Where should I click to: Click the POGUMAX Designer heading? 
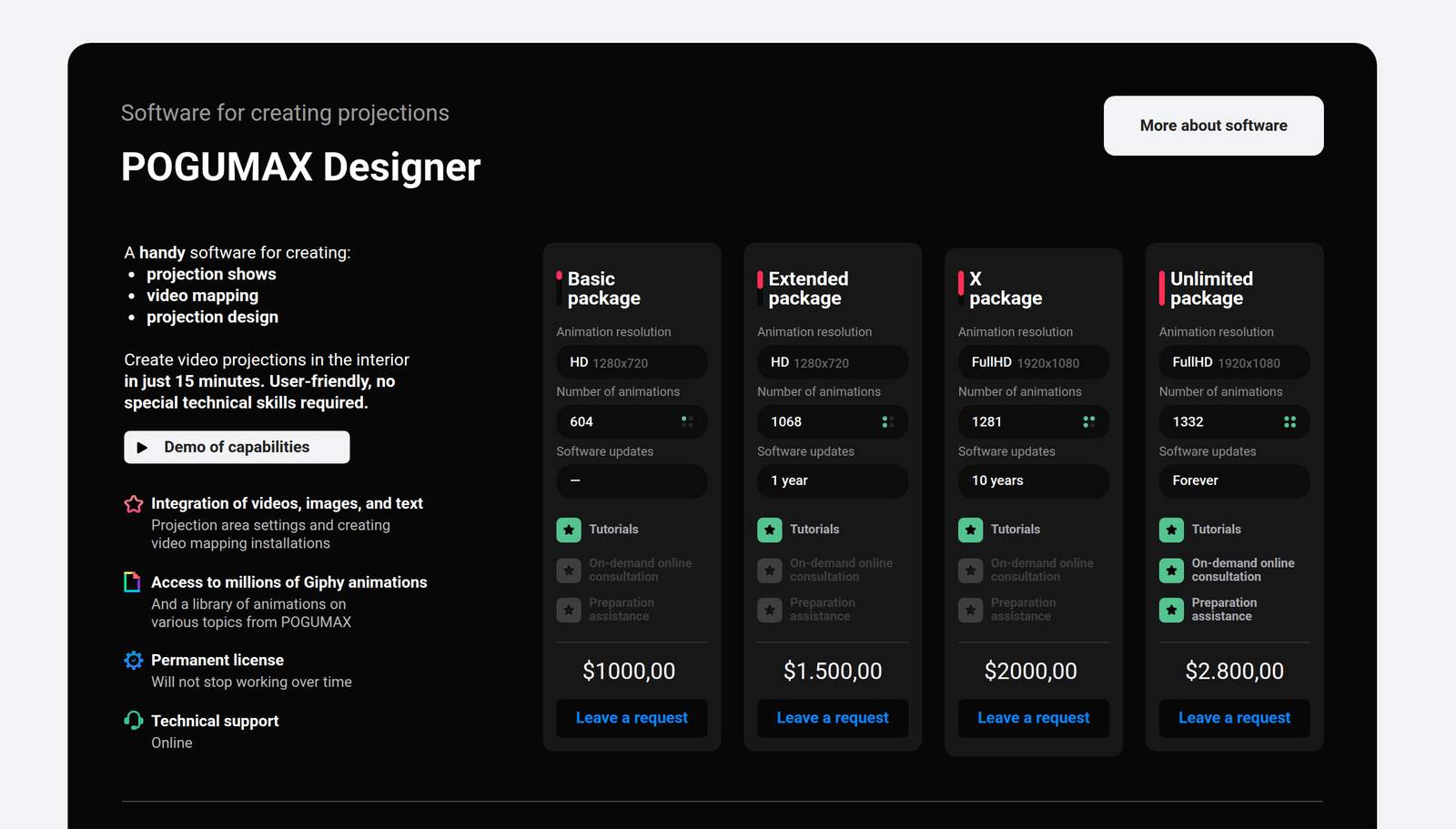point(300,167)
